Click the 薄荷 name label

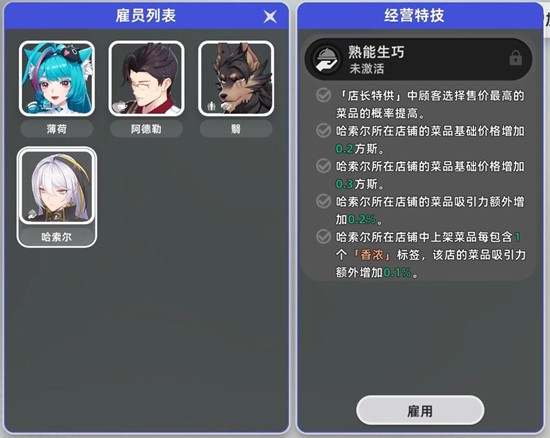tap(57, 129)
